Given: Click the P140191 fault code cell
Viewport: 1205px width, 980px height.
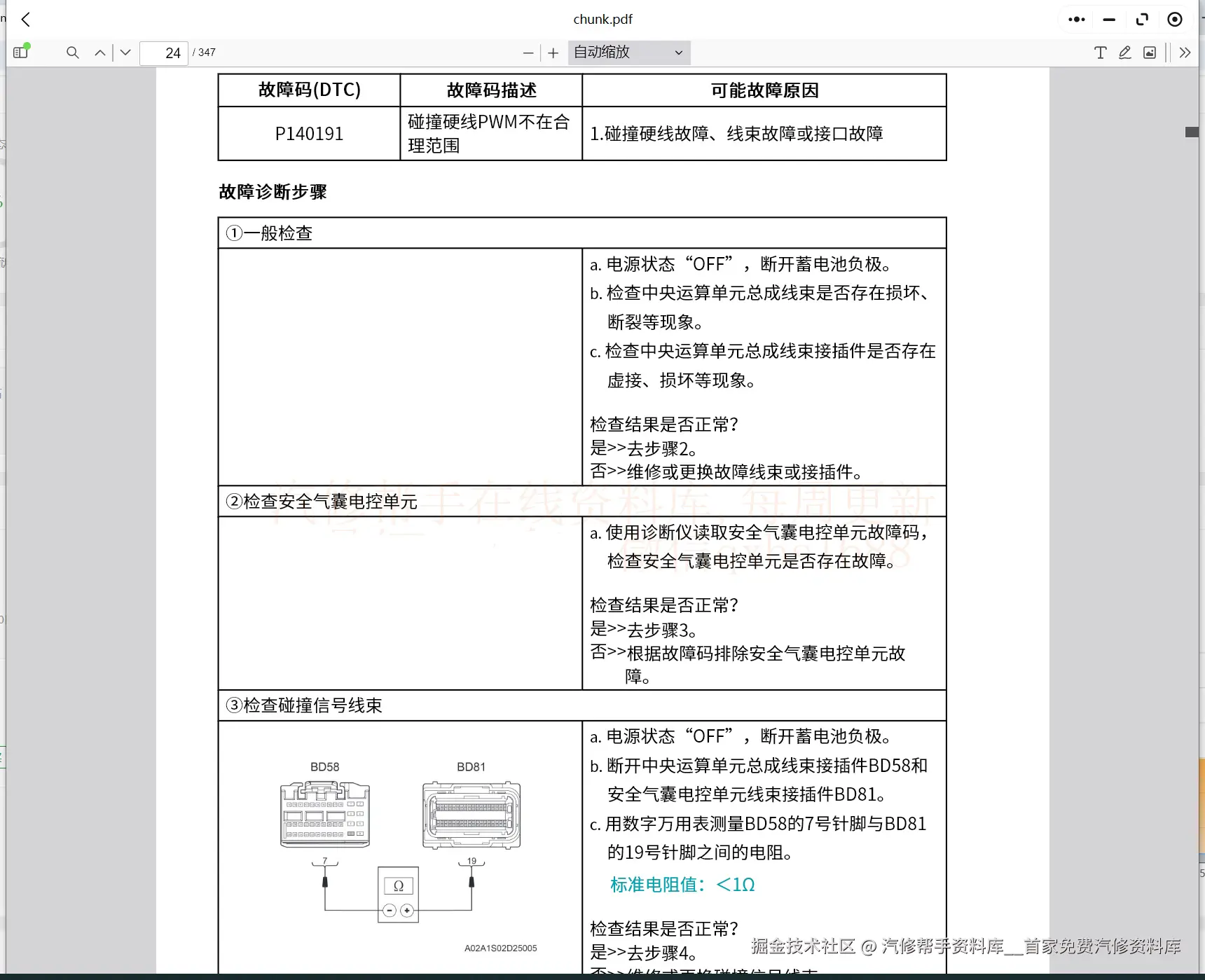Looking at the screenshot, I should click(x=309, y=134).
